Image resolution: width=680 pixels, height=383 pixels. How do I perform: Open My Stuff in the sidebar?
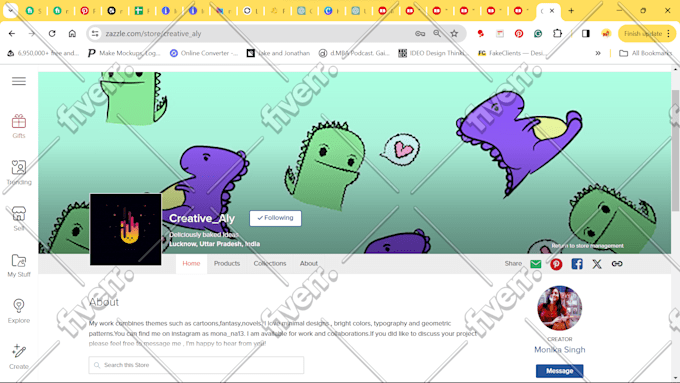(19, 265)
